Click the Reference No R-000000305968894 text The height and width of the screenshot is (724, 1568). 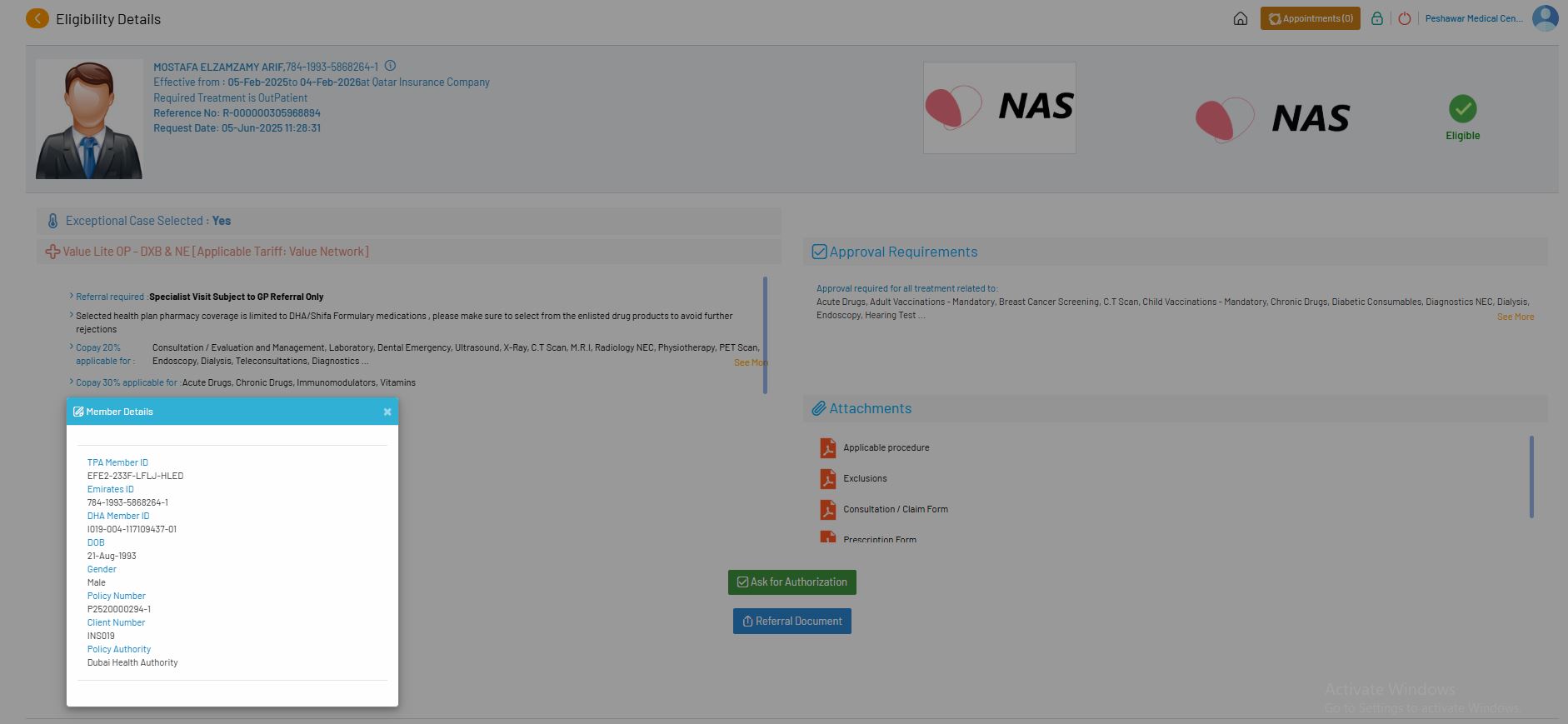237,113
